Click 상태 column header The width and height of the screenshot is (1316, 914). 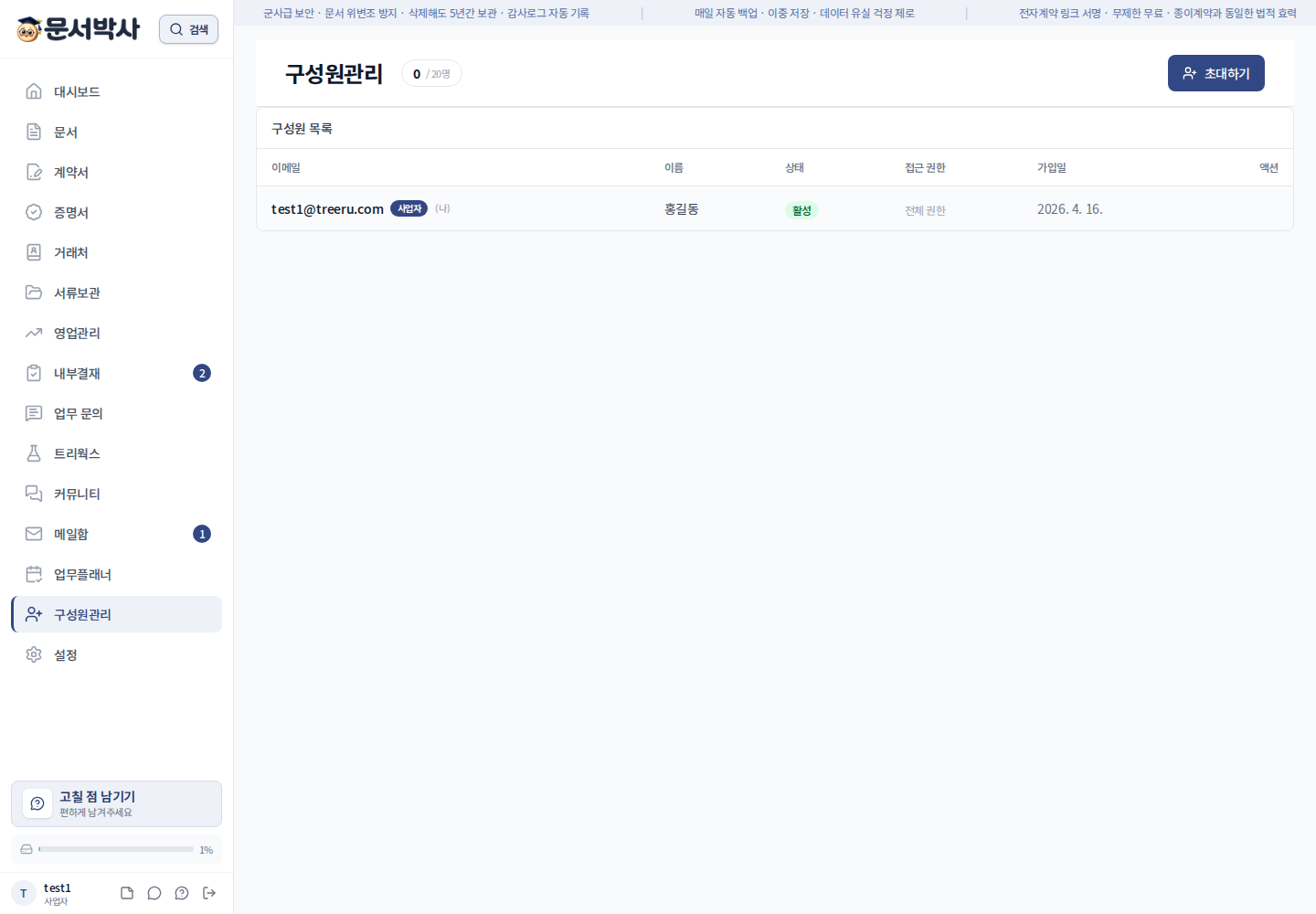794,167
